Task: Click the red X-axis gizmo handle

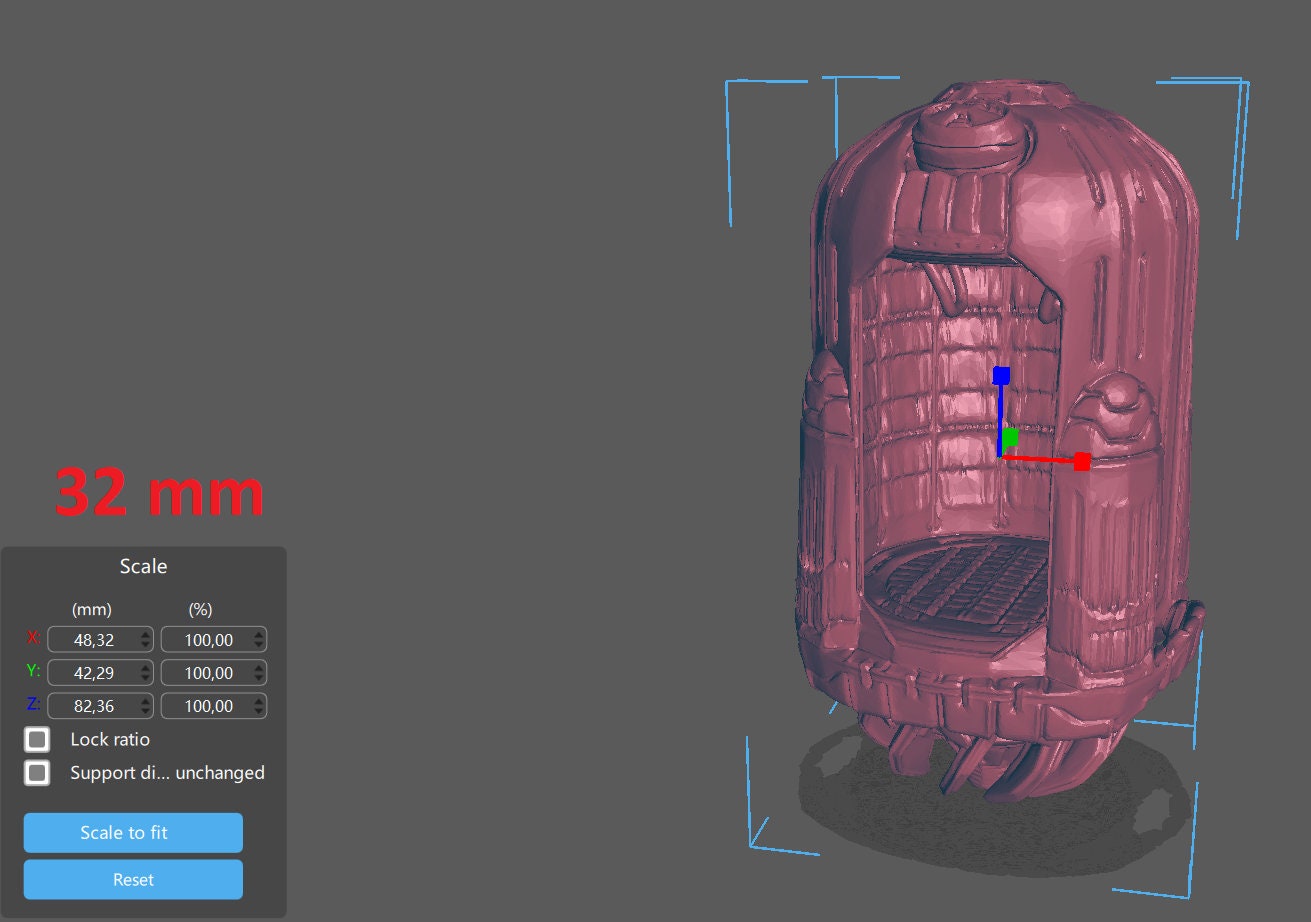Action: 1081,461
